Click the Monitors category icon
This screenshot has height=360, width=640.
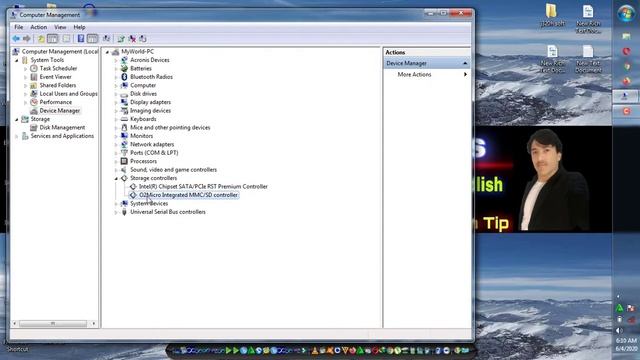click(124, 136)
